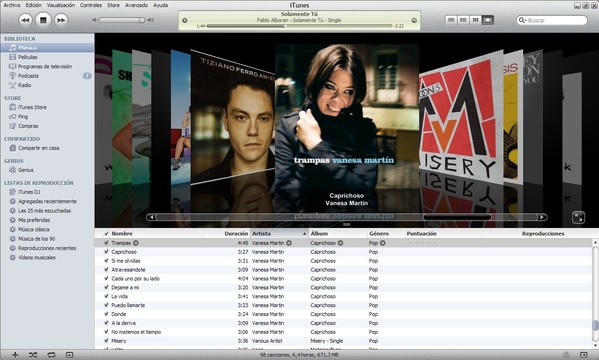Add a playlist with the plus icon
The width and height of the screenshot is (599, 360).
15,355
